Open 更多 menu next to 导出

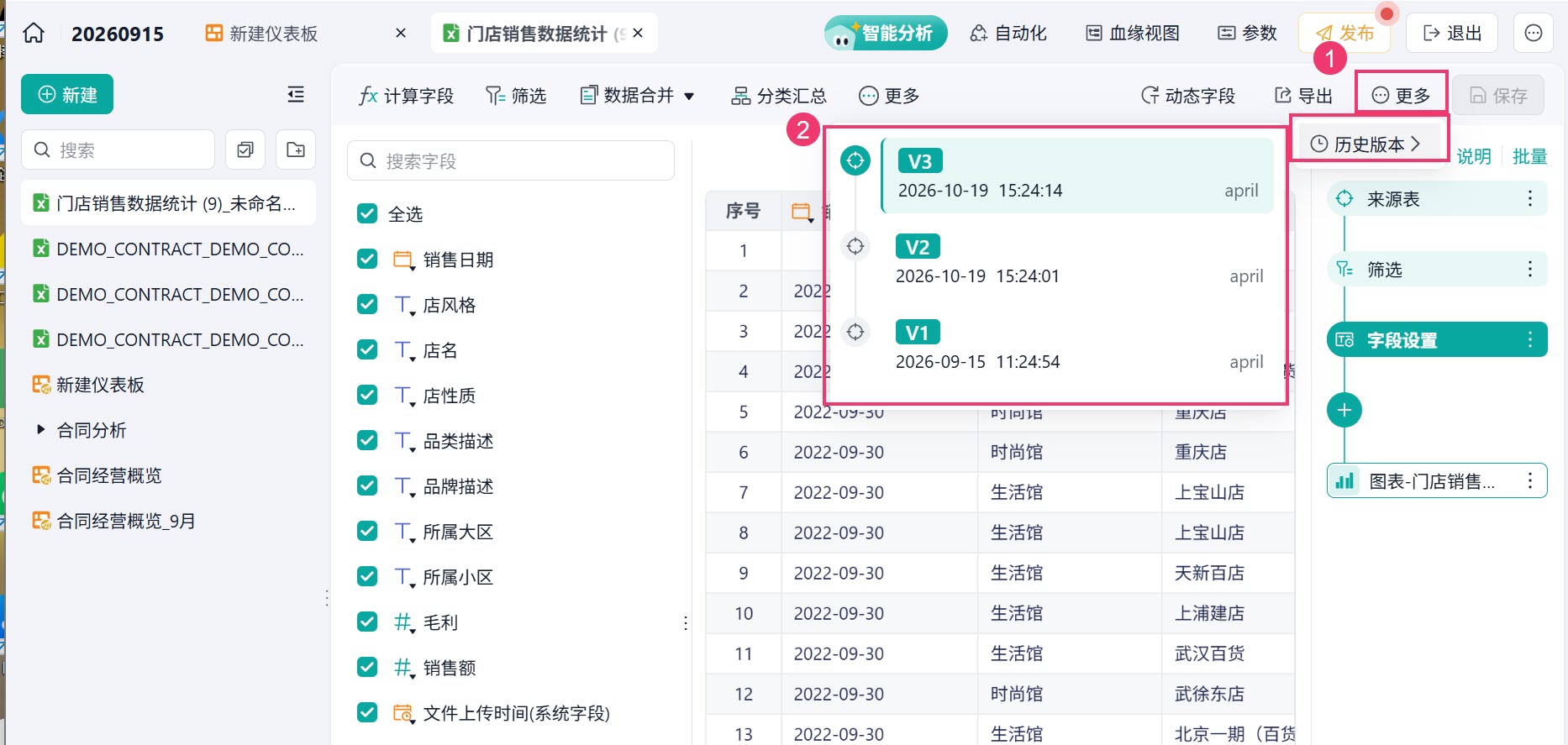click(x=1401, y=95)
